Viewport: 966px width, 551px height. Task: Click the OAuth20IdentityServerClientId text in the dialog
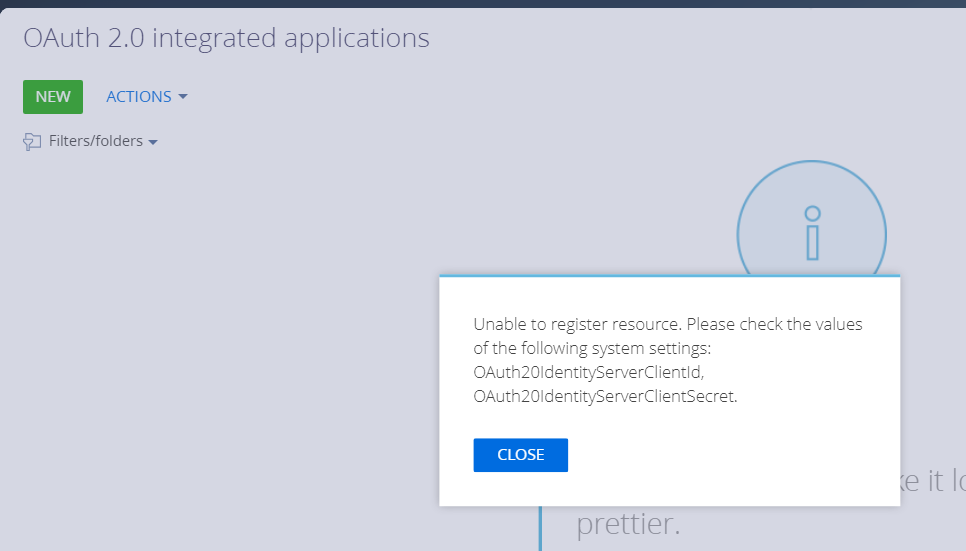[x=588, y=372]
